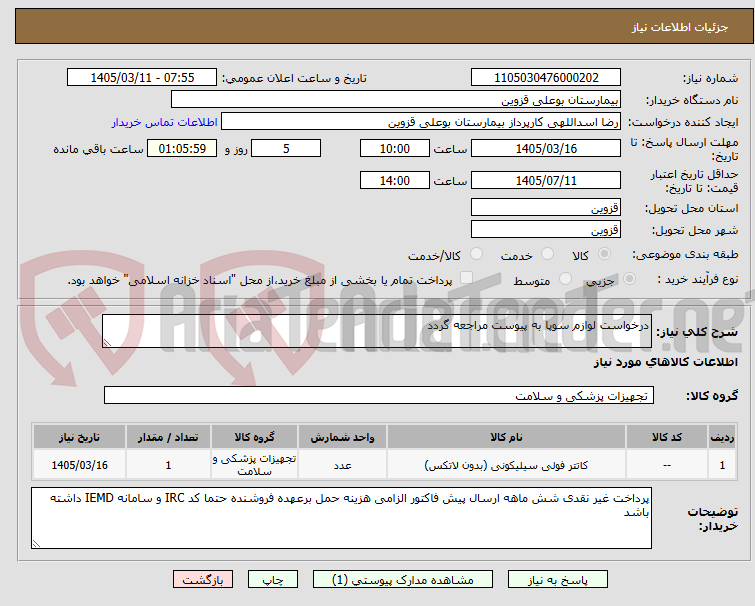Click the 'تاریخ نیاز' column header

point(79,437)
